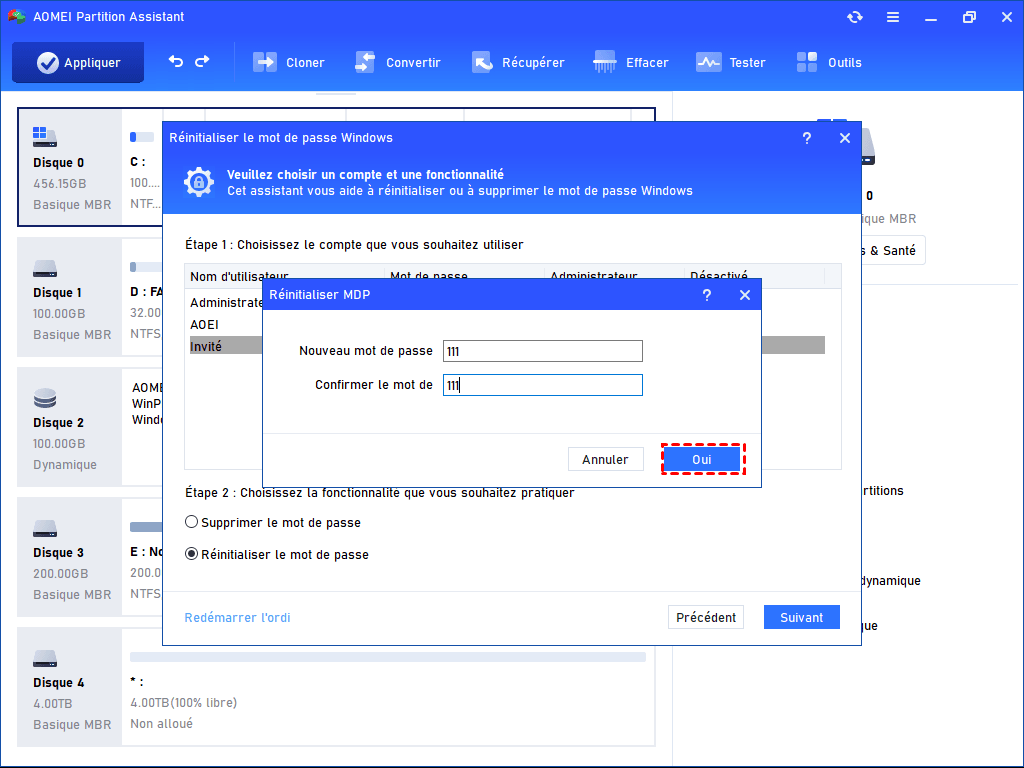Click the refresh icon in title bar

click(854, 17)
